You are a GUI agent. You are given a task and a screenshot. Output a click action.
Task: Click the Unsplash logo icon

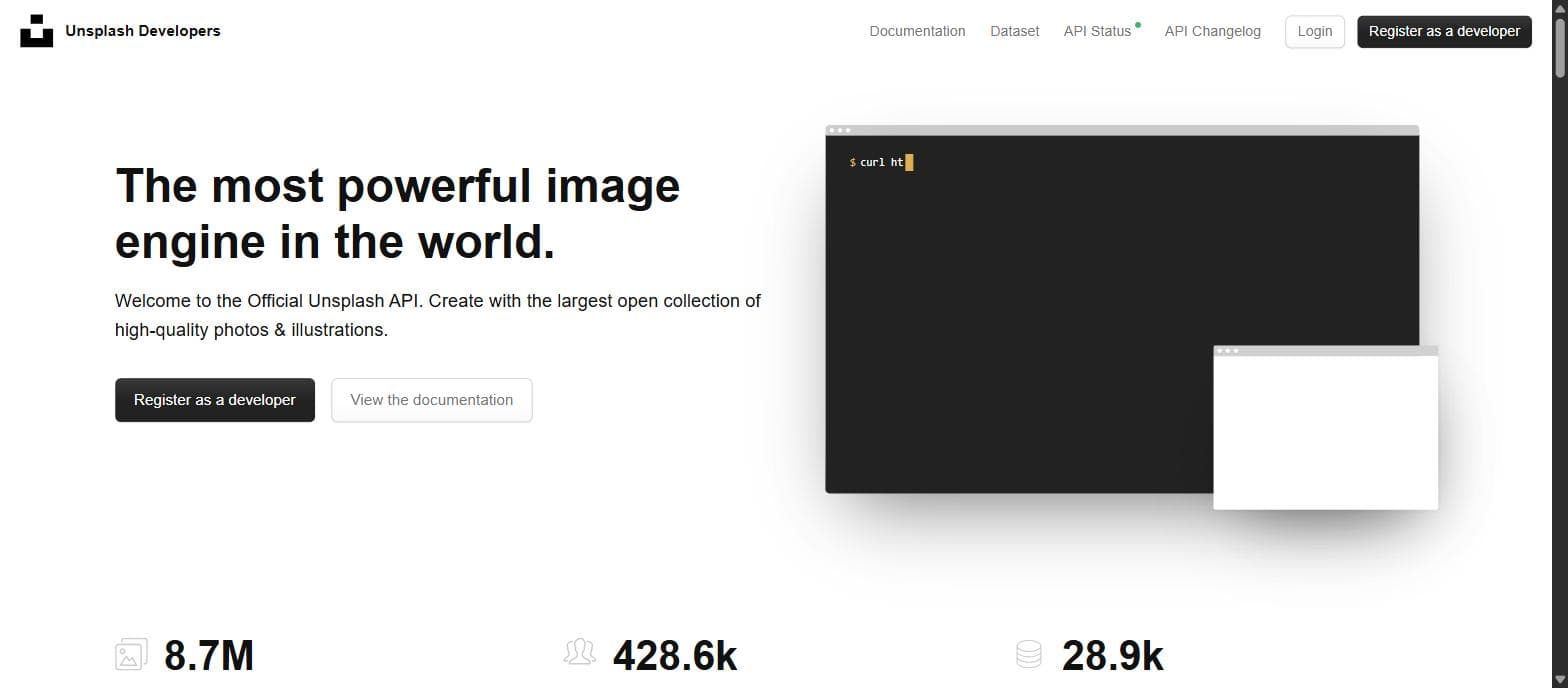coord(36,31)
